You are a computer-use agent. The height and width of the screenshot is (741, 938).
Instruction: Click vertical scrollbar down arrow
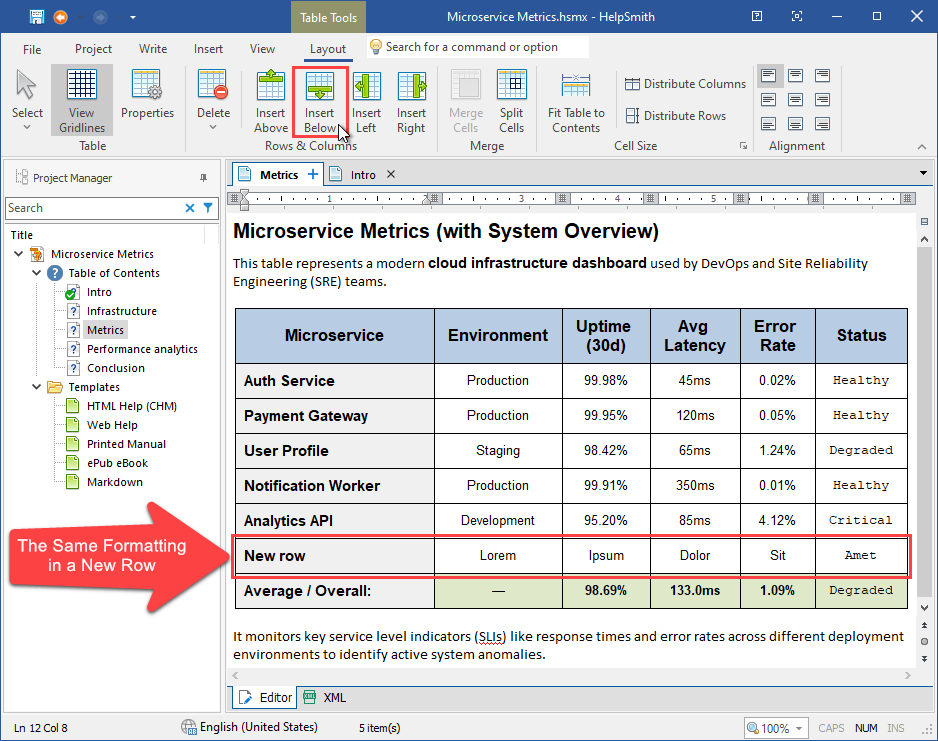pyautogui.click(x=924, y=608)
